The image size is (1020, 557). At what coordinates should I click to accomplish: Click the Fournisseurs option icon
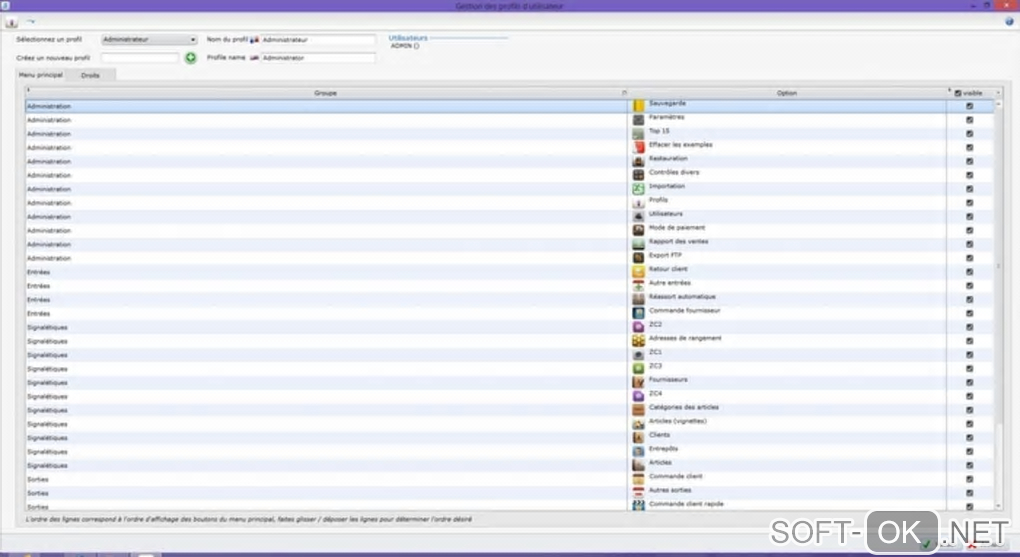point(638,382)
